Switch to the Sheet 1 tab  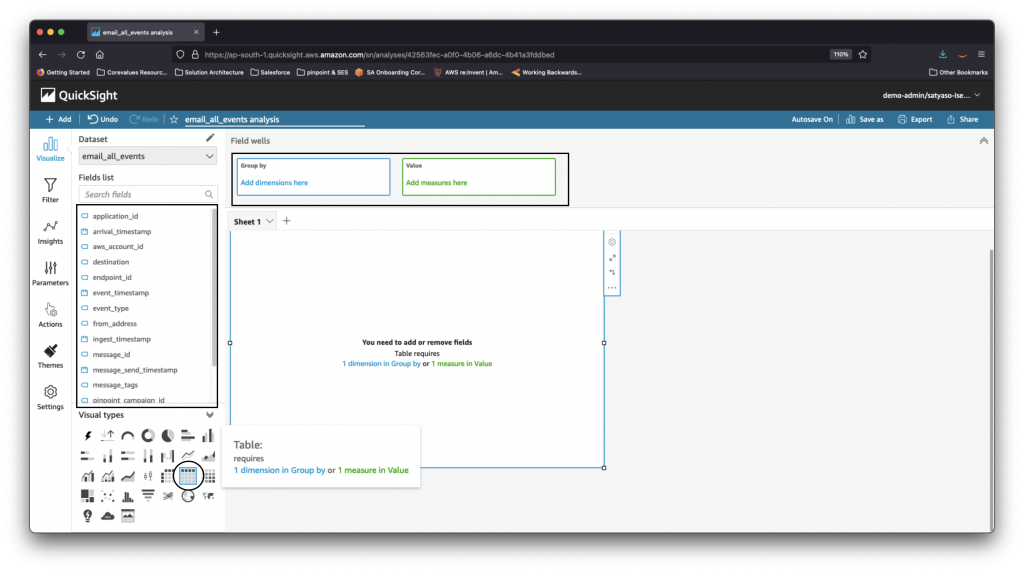(x=248, y=221)
